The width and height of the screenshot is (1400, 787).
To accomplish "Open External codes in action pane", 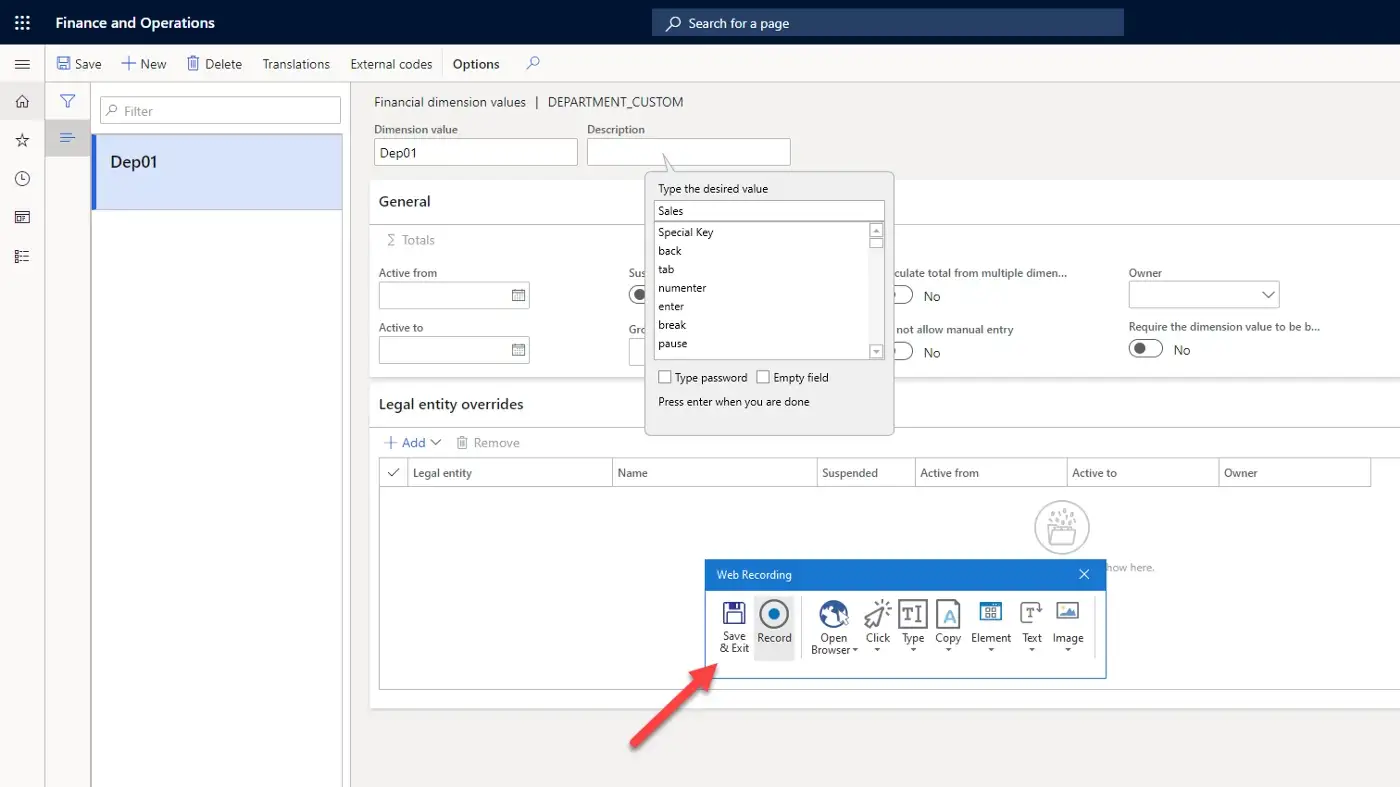I will tap(391, 64).
